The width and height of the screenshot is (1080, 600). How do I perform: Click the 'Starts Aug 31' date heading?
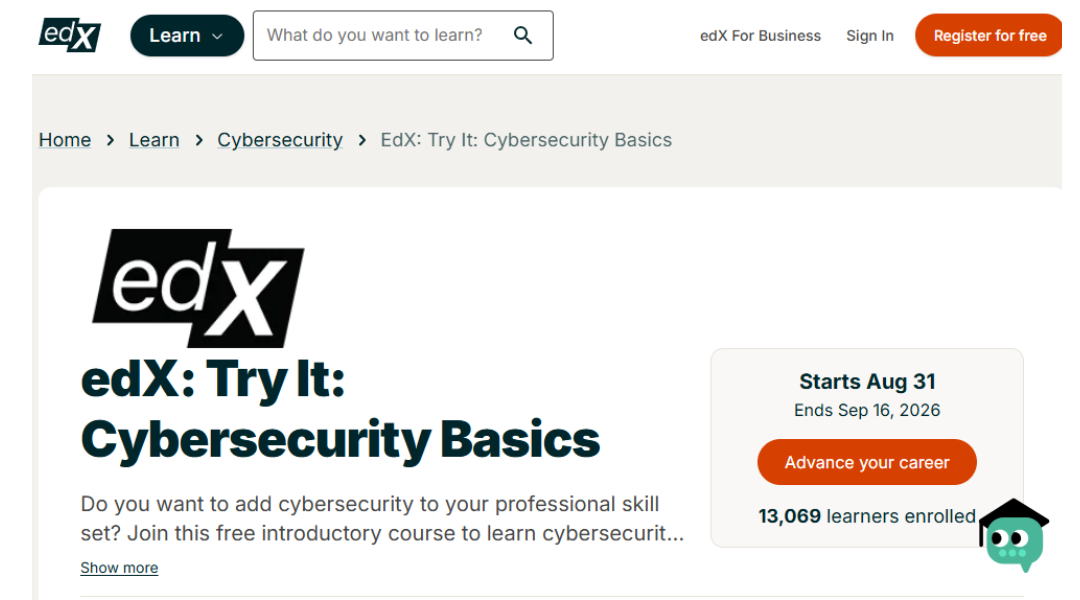(x=867, y=381)
